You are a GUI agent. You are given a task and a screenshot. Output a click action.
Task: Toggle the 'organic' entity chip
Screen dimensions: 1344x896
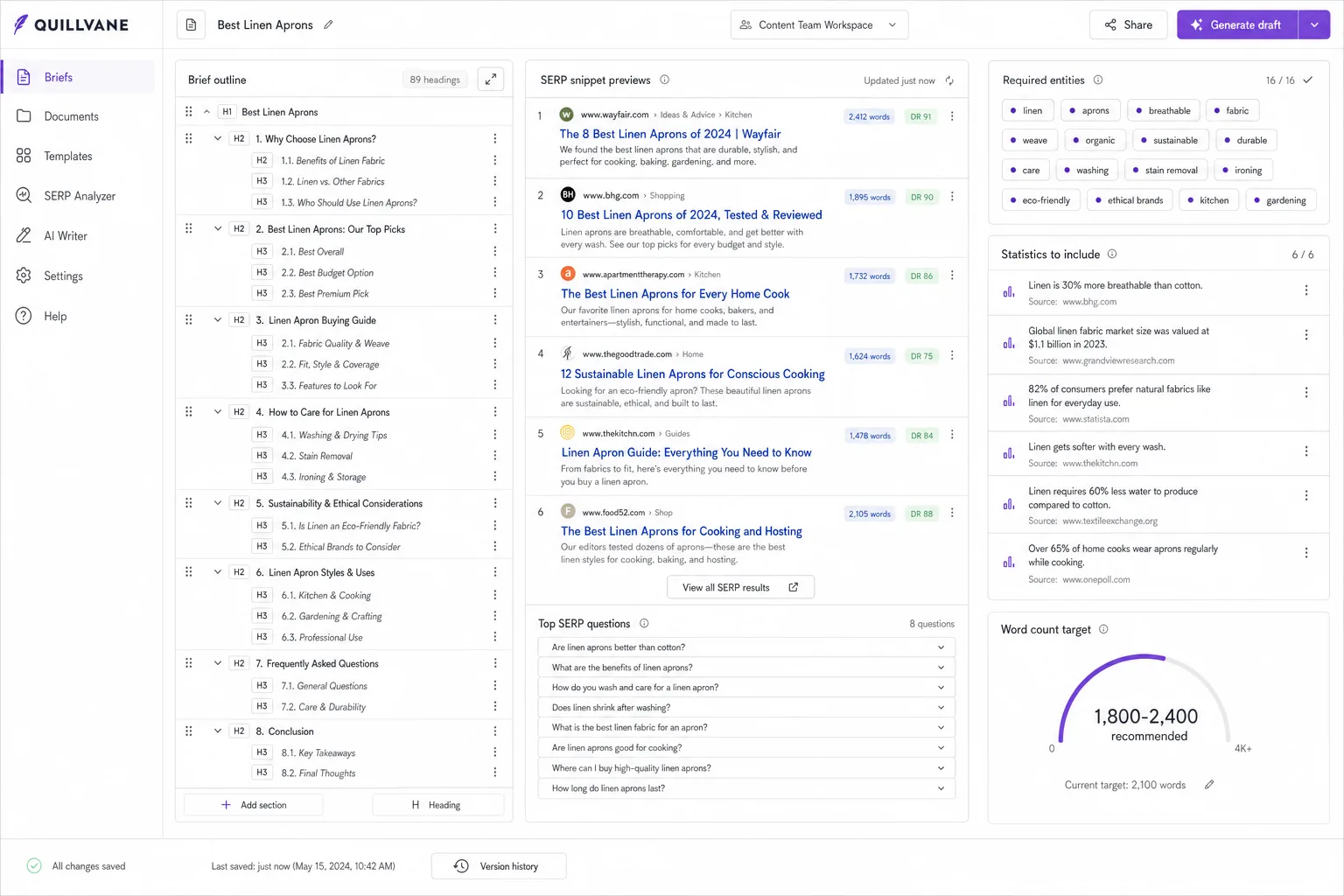(1094, 140)
